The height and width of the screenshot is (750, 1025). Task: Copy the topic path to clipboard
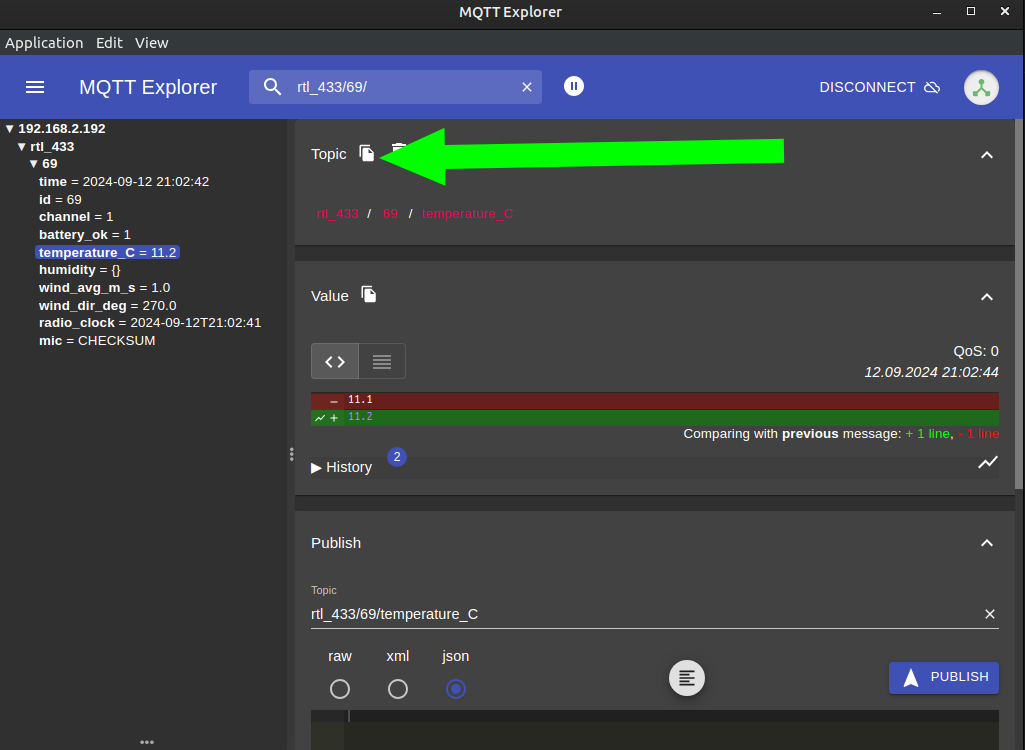(367, 153)
